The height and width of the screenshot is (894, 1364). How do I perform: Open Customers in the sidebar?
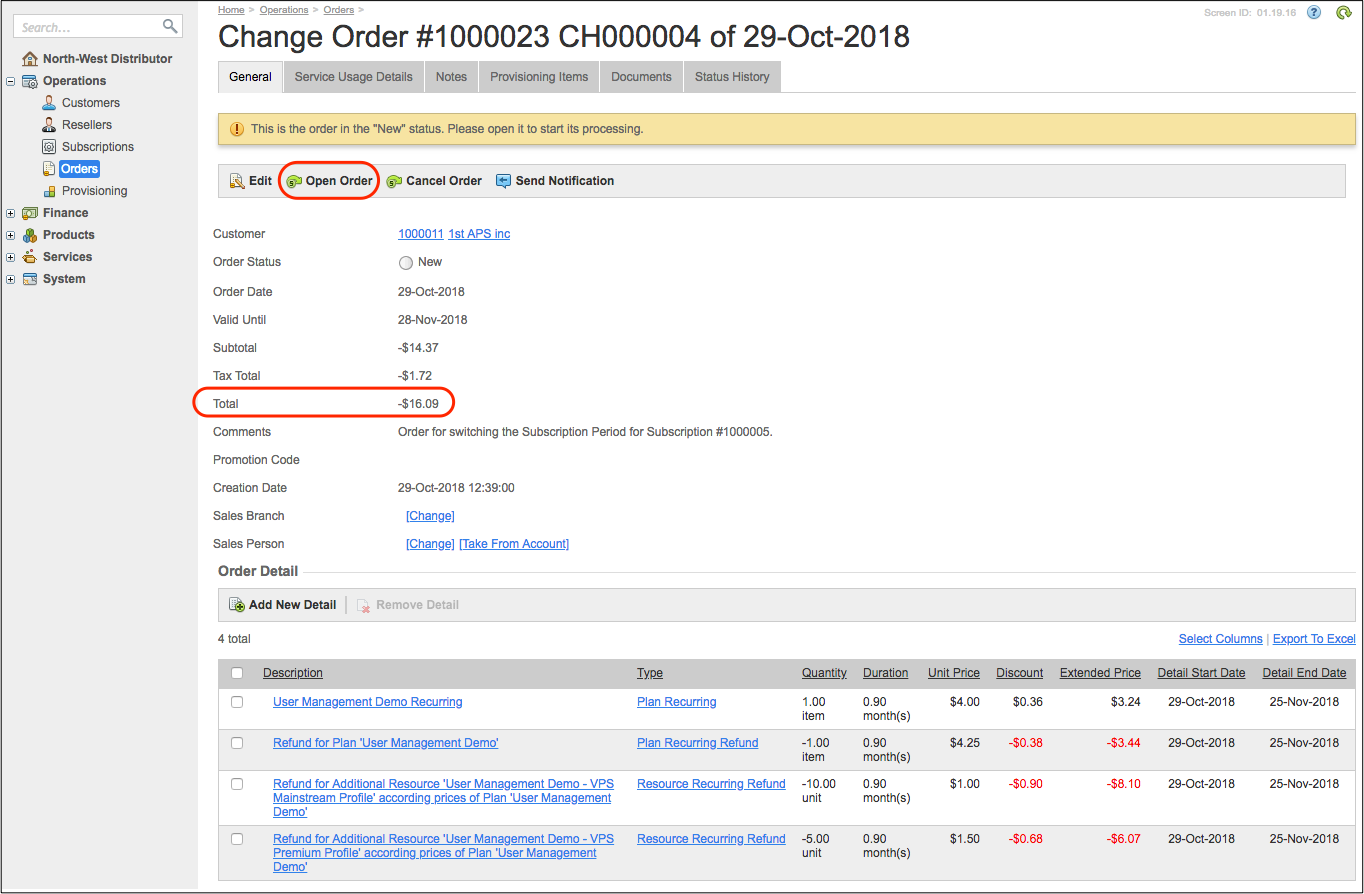coord(90,103)
